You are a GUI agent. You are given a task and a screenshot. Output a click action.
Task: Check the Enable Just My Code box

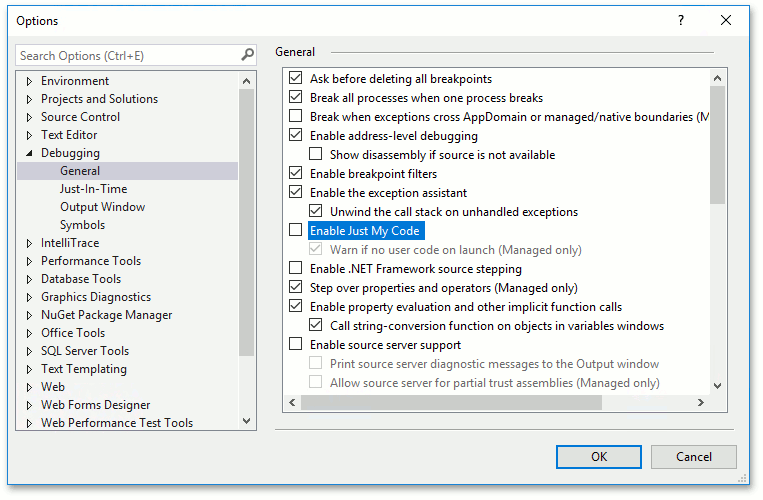(295, 230)
